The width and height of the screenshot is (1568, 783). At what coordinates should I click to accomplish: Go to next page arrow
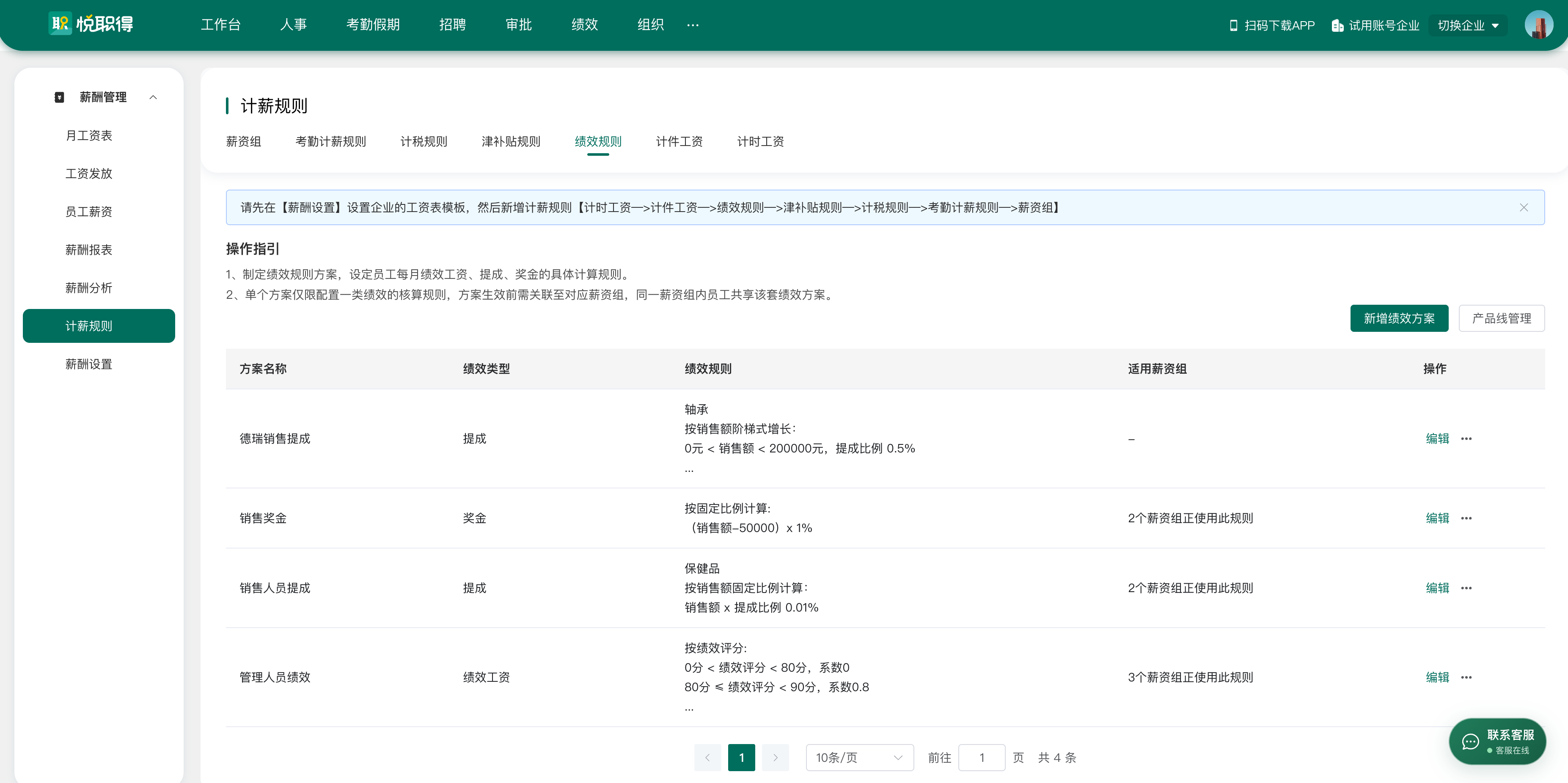click(x=776, y=758)
